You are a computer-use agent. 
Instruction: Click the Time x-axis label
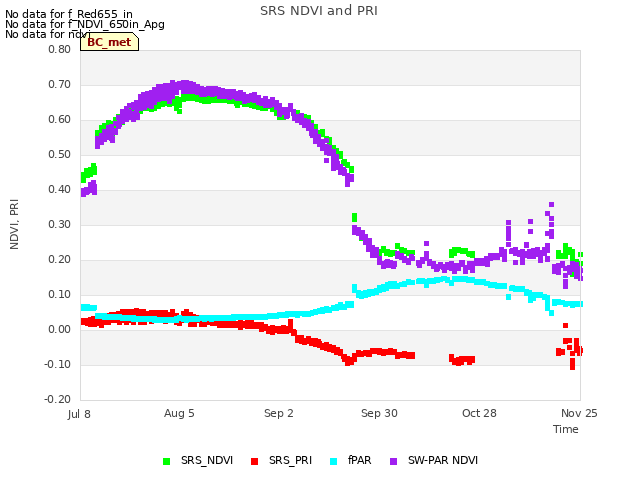click(566, 429)
